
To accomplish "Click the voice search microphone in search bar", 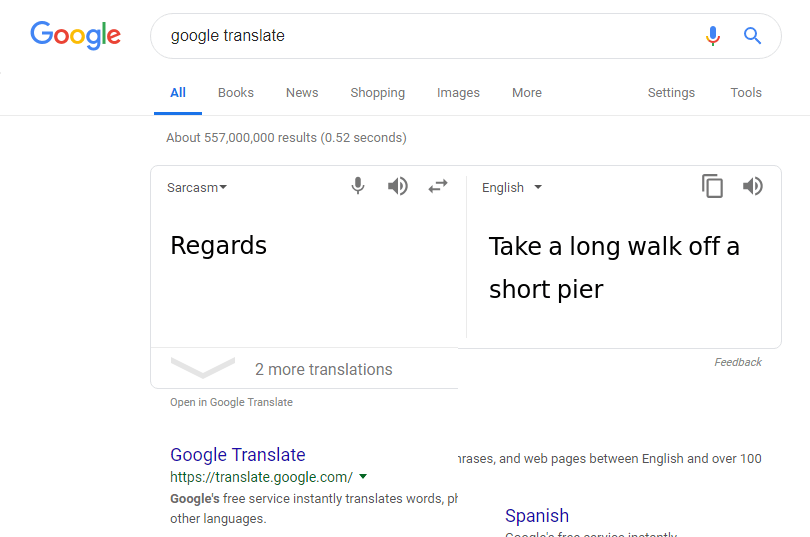I will point(712,36).
